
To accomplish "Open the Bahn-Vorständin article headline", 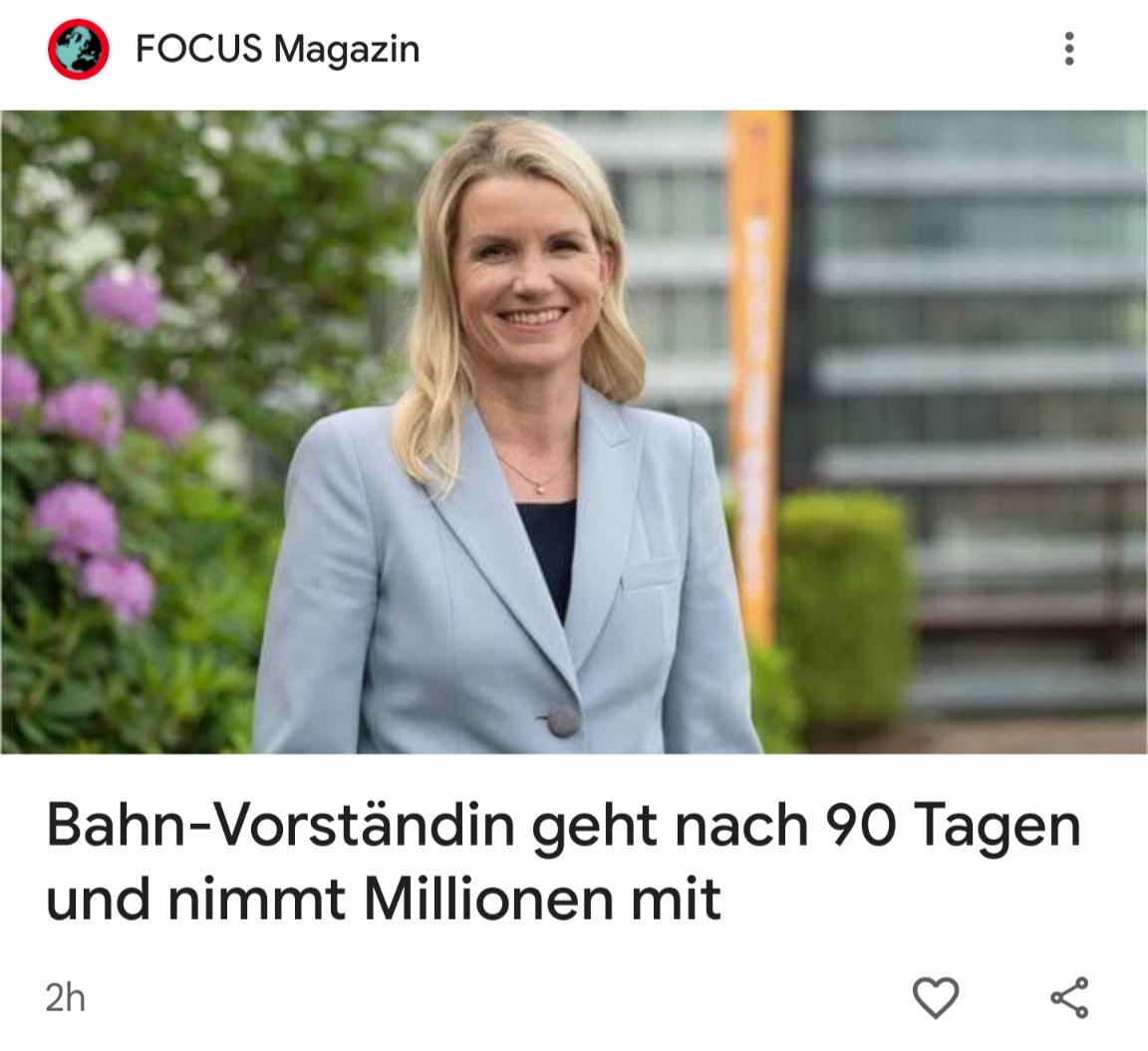I will click(563, 862).
